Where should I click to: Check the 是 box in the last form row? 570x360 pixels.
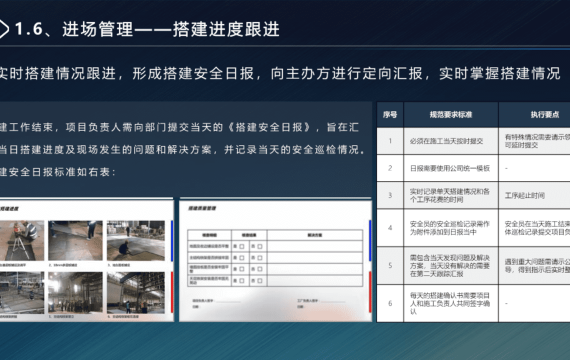[242, 281]
